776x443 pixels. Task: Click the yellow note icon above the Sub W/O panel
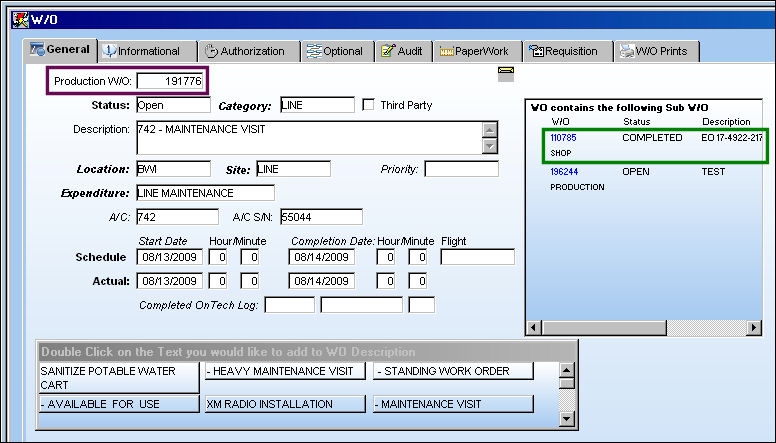tap(506, 74)
